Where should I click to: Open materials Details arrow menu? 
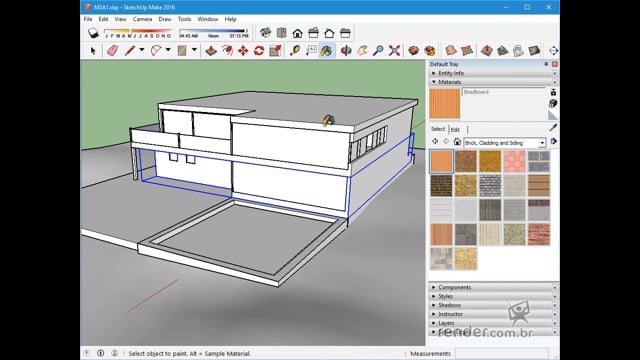pos(553,142)
